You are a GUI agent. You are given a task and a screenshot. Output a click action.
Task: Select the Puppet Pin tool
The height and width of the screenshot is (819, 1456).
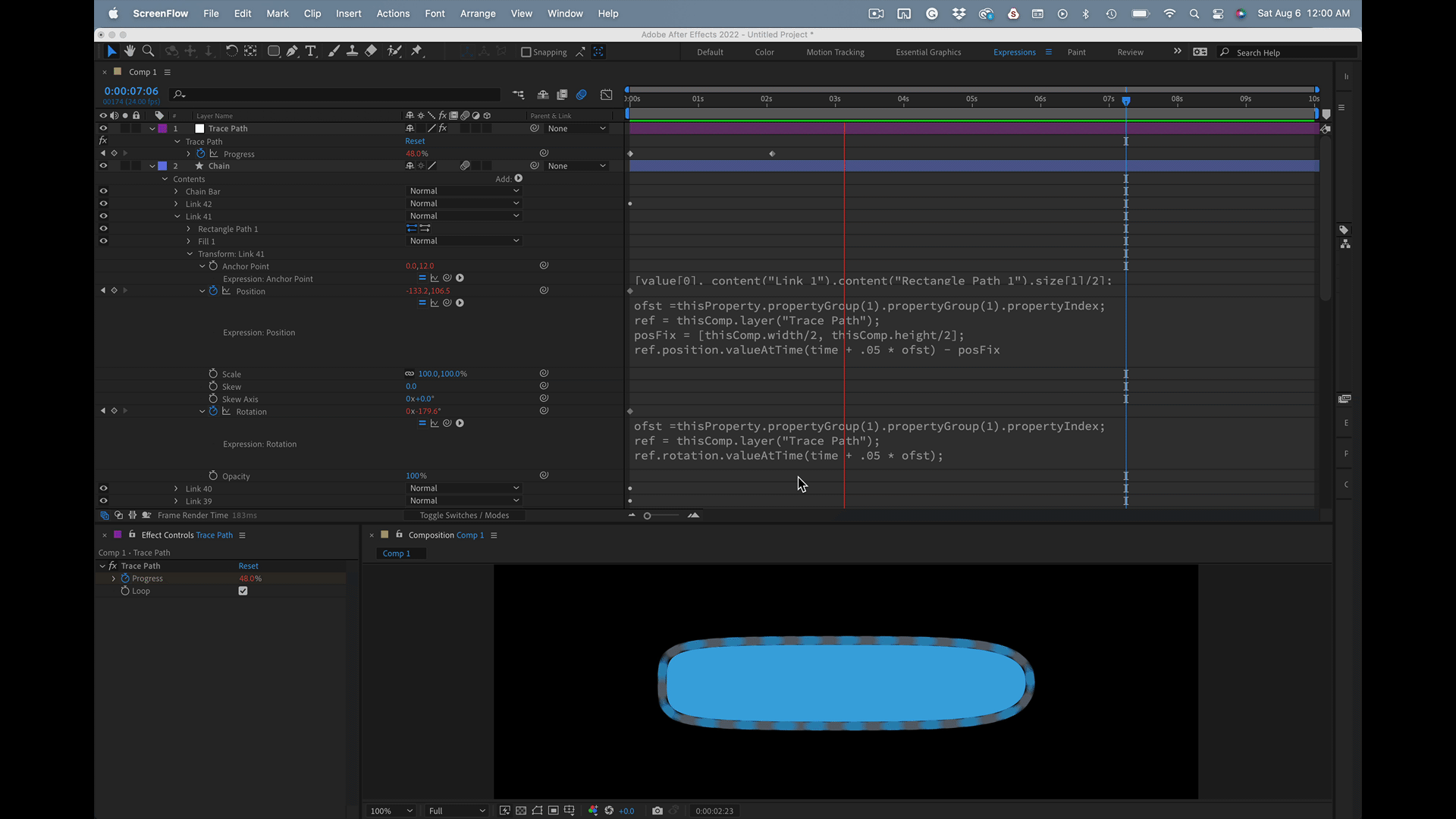(416, 52)
